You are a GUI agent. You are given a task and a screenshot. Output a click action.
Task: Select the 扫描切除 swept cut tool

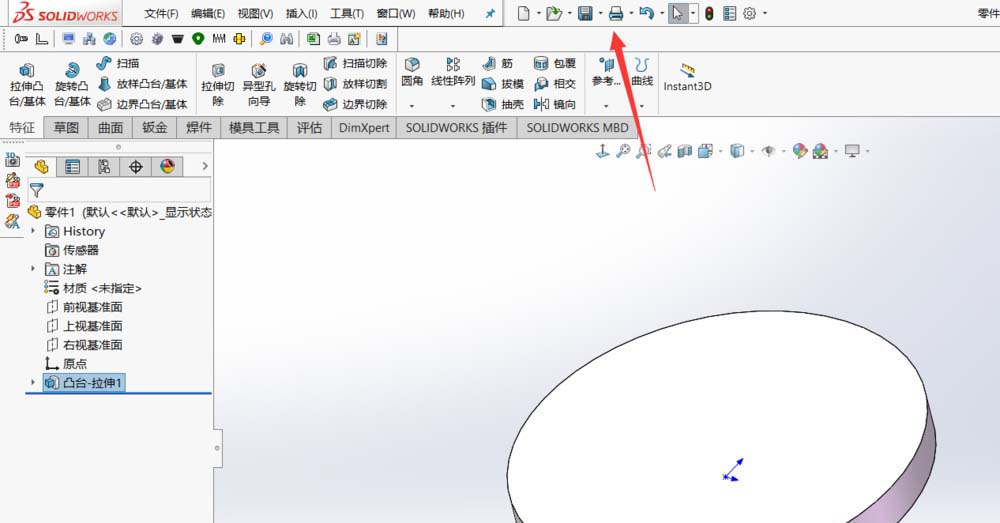coord(355,63)
